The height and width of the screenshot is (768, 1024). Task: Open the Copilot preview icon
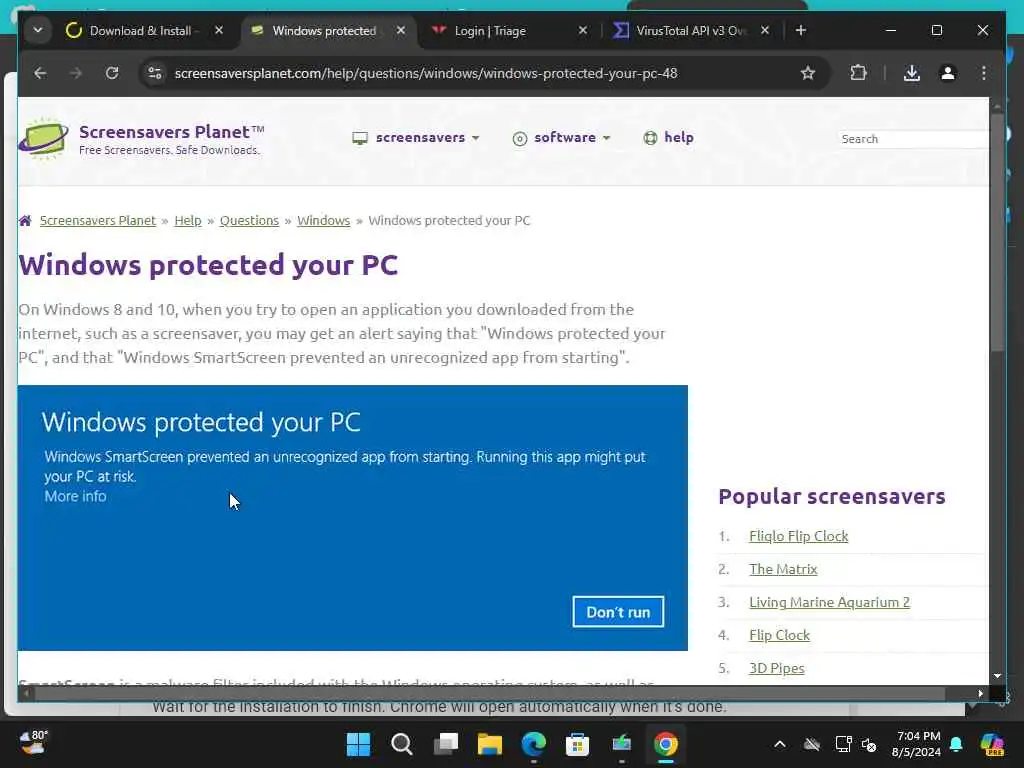click(992, 744)
